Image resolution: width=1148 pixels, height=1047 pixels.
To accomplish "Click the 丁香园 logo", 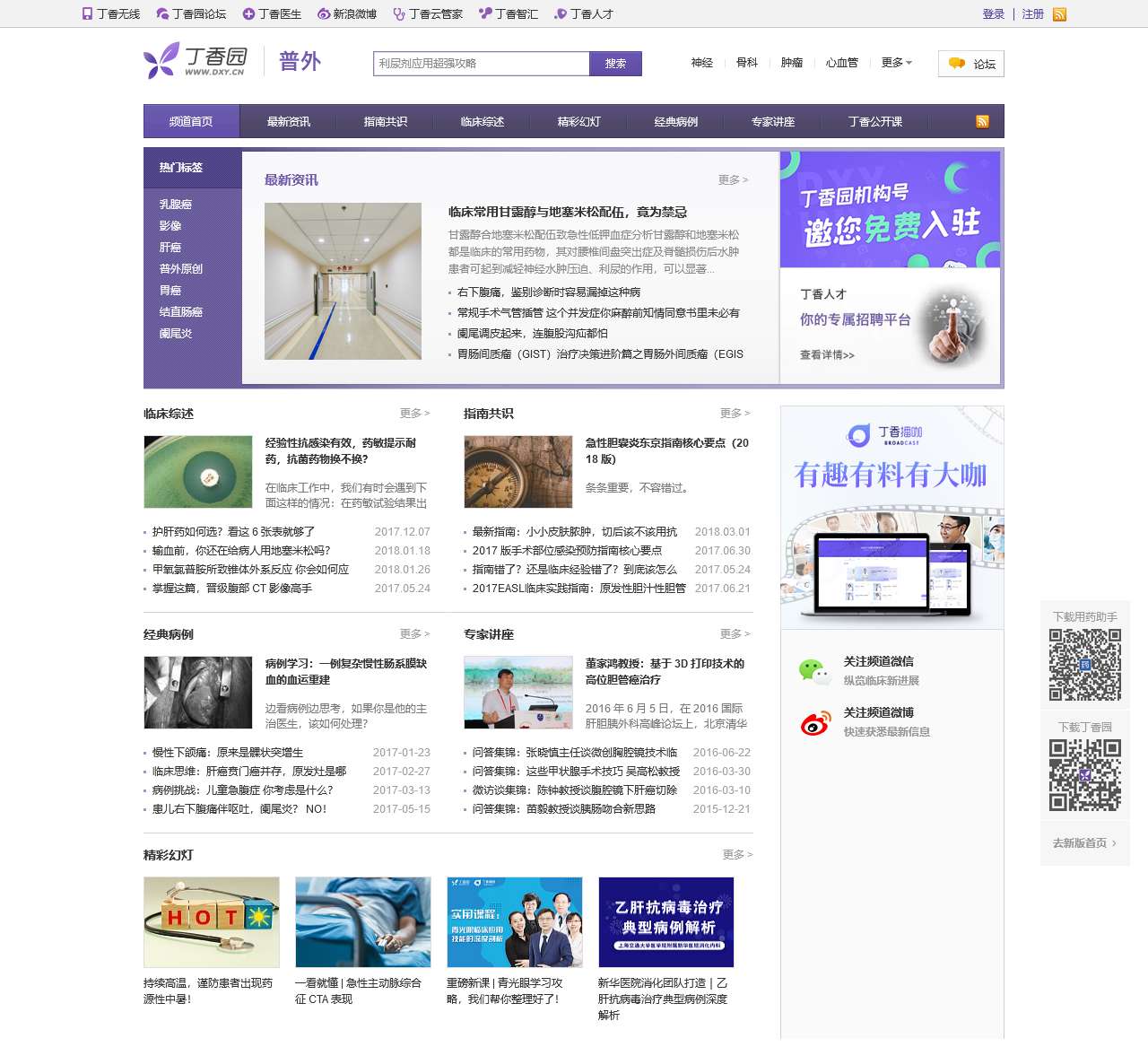I will [x=195, y=60].
